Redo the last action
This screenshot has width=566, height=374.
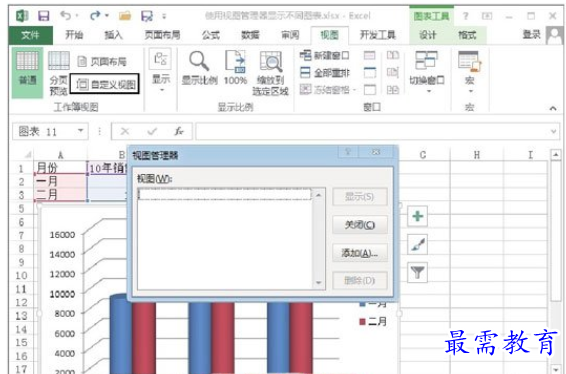pos(95,15)
